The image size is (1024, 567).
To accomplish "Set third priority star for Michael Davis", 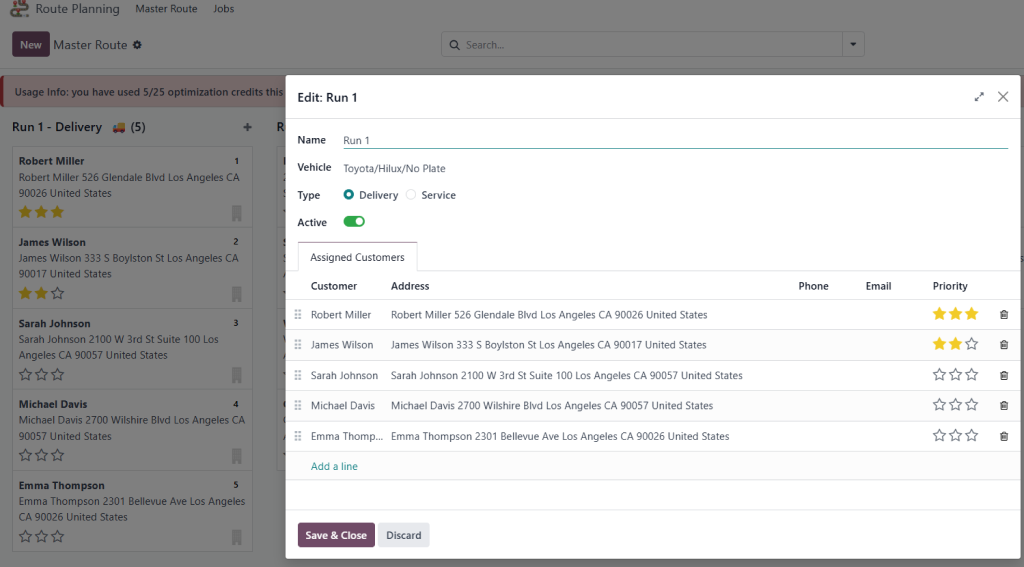I will tap(972, 406).
